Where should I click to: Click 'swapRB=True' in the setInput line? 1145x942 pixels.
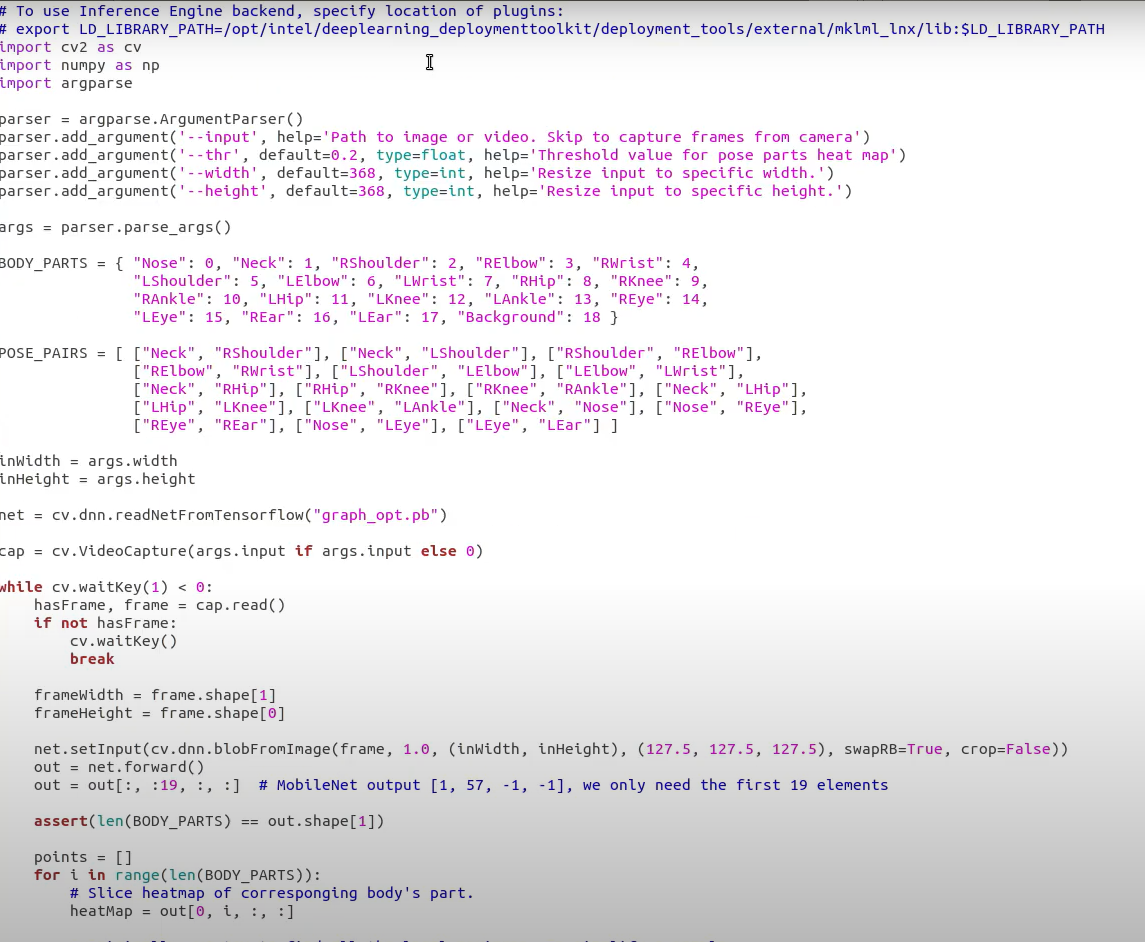893,749
